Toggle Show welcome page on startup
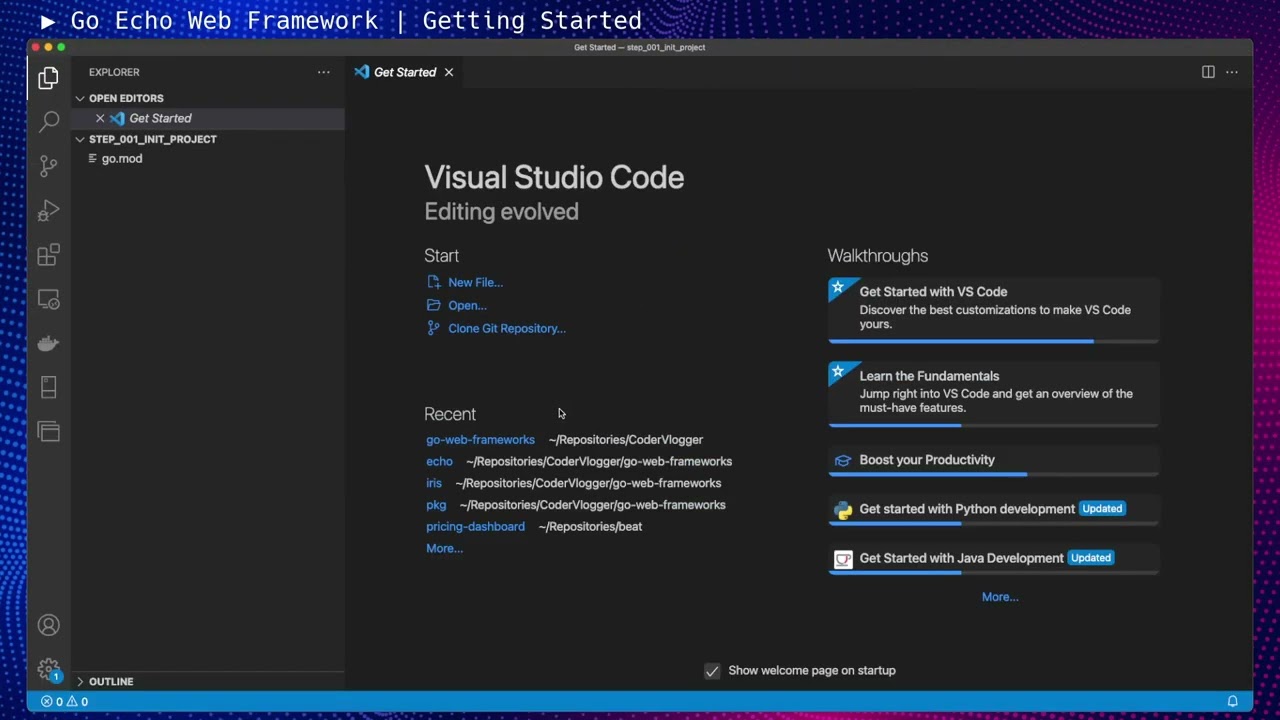 (x=712, y=671)
